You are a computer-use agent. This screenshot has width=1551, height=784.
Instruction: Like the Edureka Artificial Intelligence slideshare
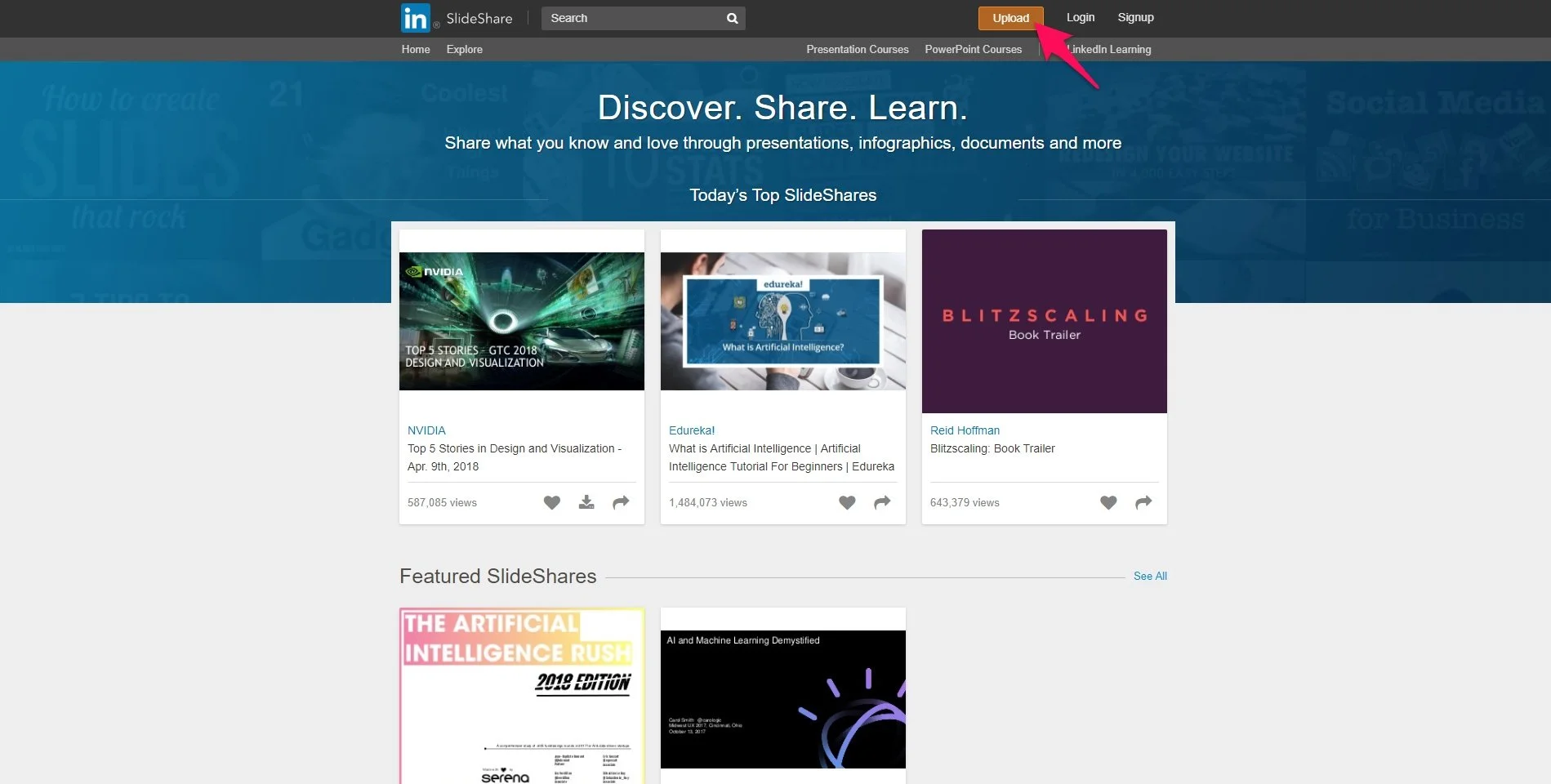[847, 502]
